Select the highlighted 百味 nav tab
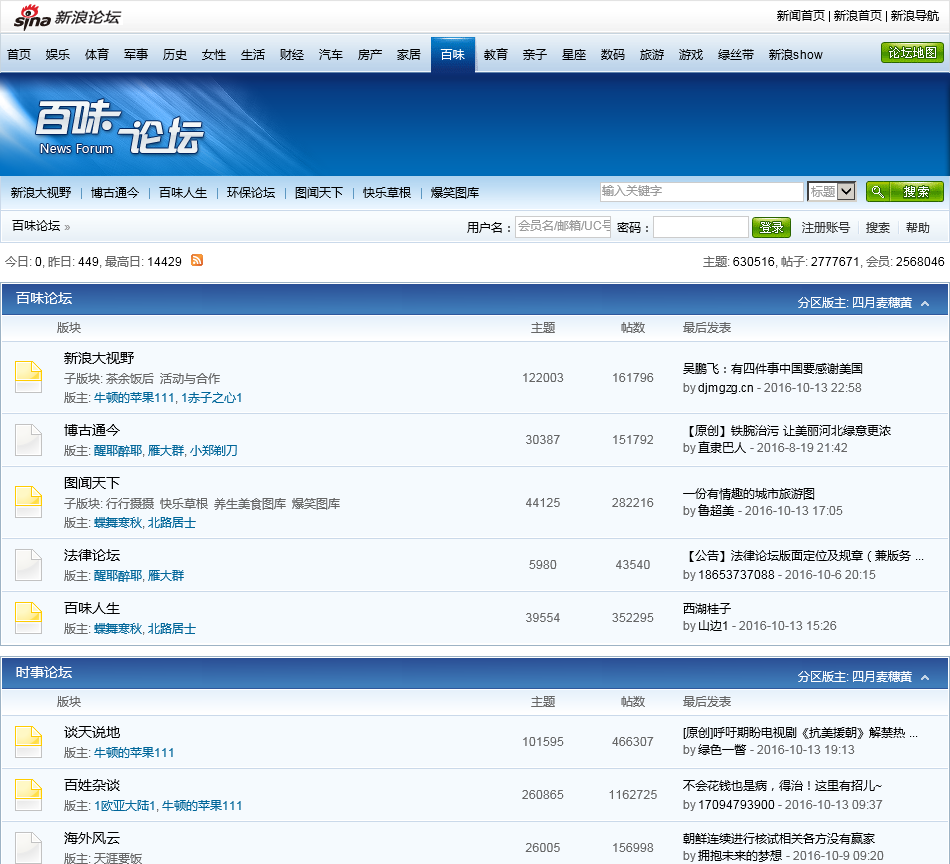The image size is (950, 864). (453, 55)
